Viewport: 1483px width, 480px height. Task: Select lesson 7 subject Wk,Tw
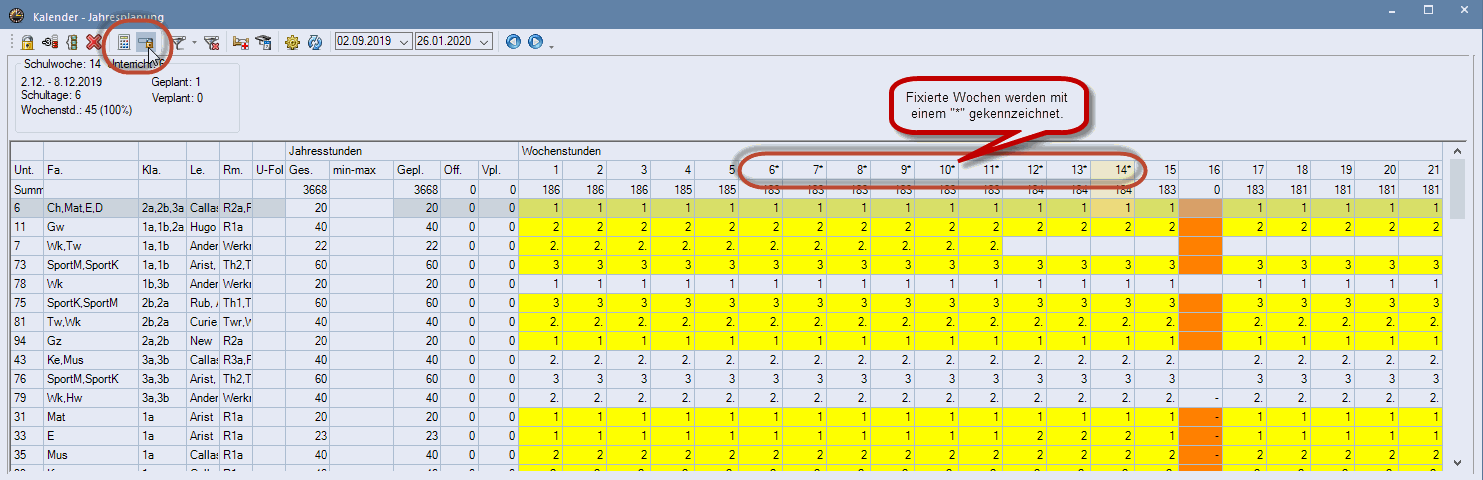pos(91,245)
